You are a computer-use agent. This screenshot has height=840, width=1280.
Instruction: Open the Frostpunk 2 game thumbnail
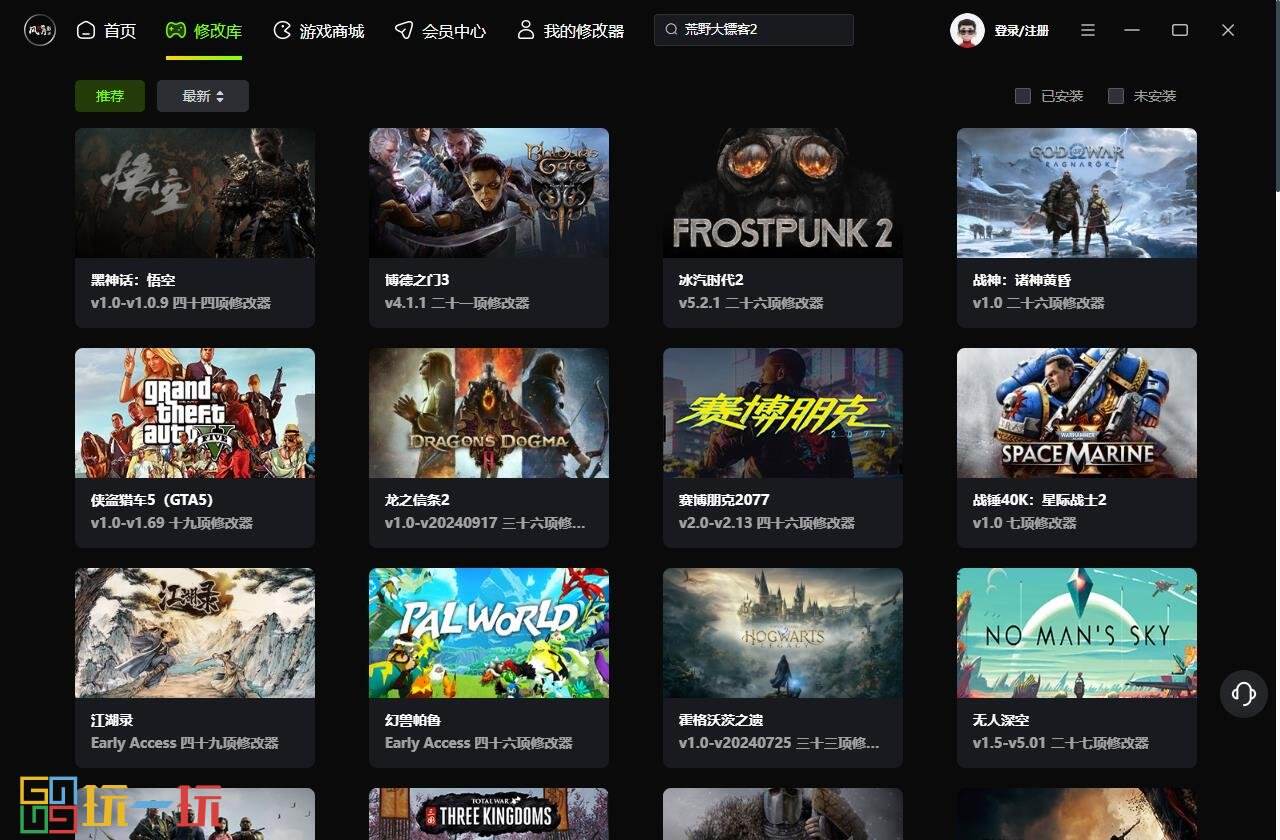(783, 193)
